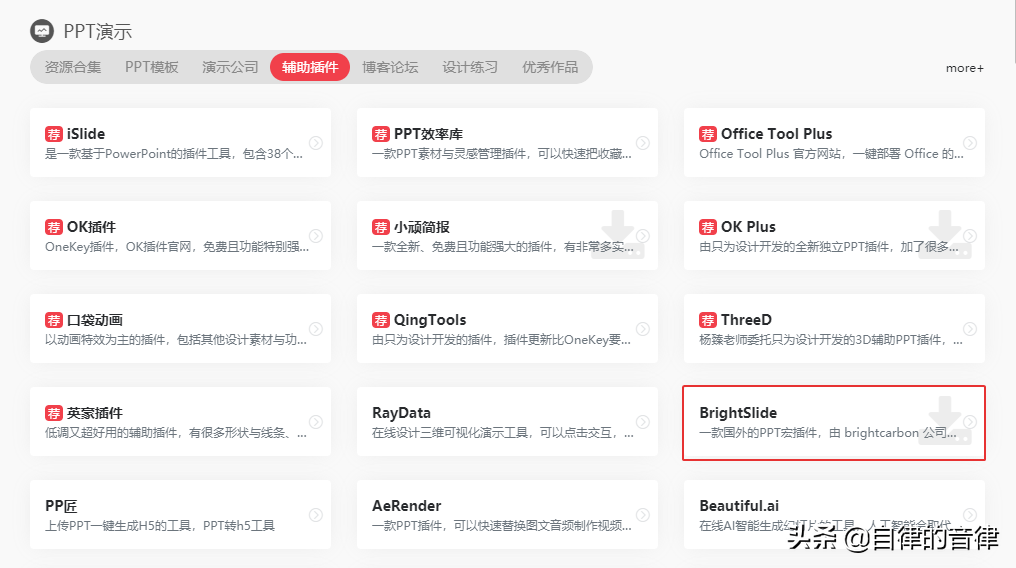This screenshot has width=1016, height=568.
Task: Switch to the PPT模板 tab
Action: click(x=152, y=67)
